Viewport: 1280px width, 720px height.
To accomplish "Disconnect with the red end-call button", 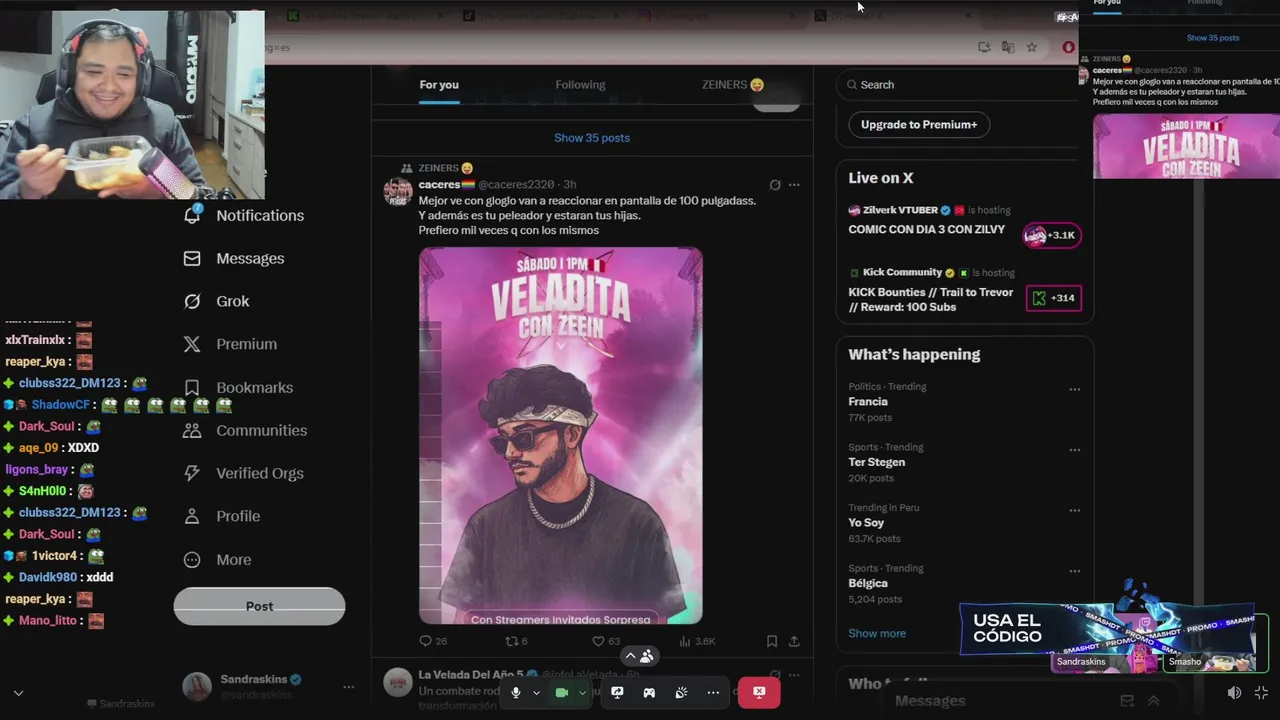I will [x=759, y=692].
